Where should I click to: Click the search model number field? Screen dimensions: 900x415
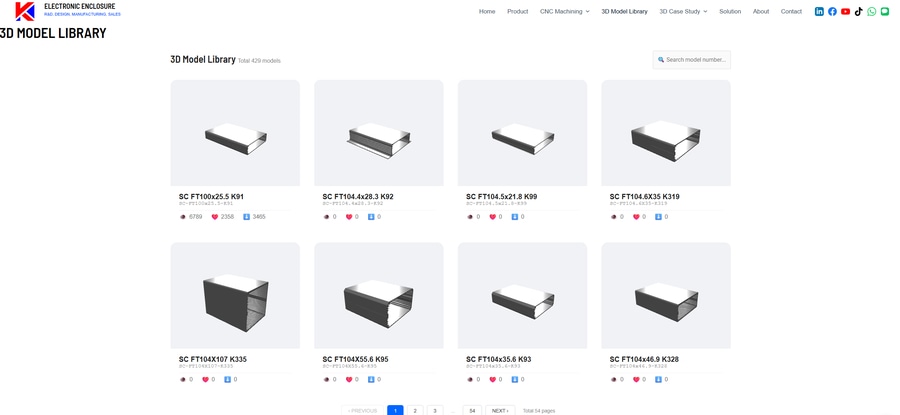click(692, 60)
